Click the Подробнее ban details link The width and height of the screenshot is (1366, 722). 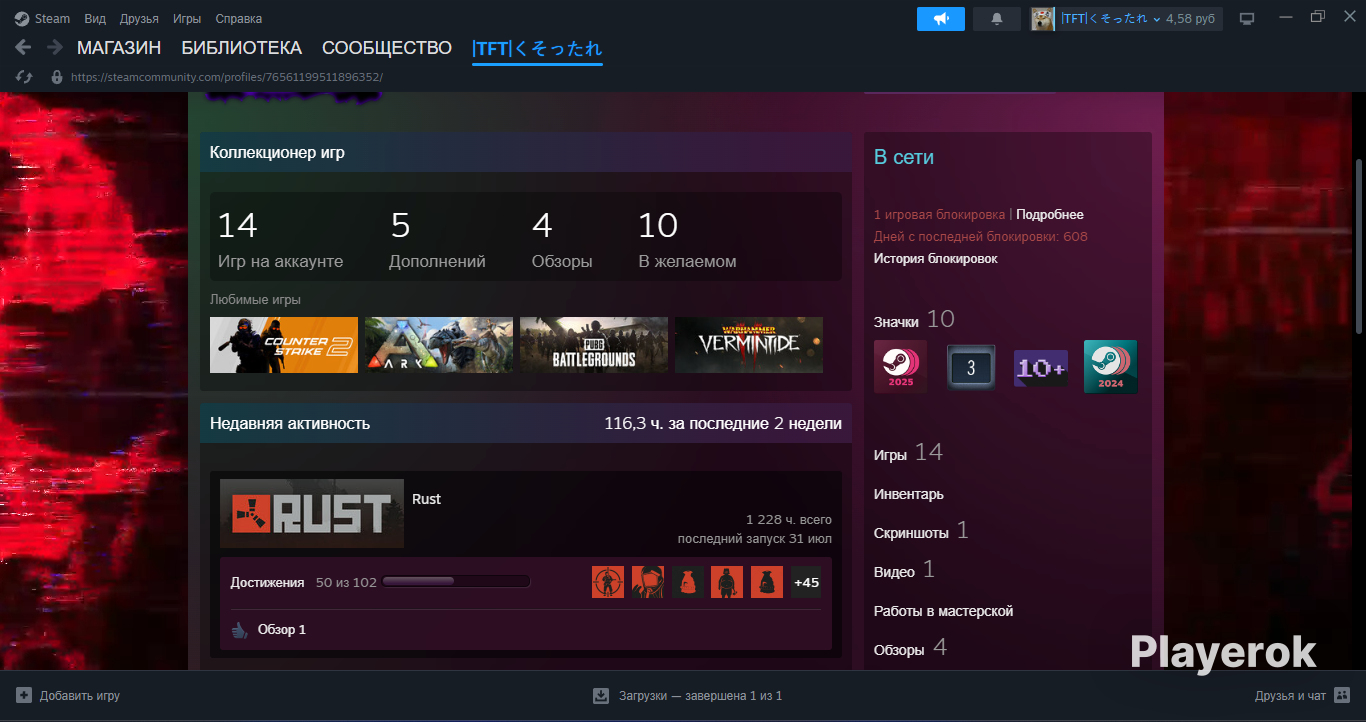click(x=1050, y=214)
